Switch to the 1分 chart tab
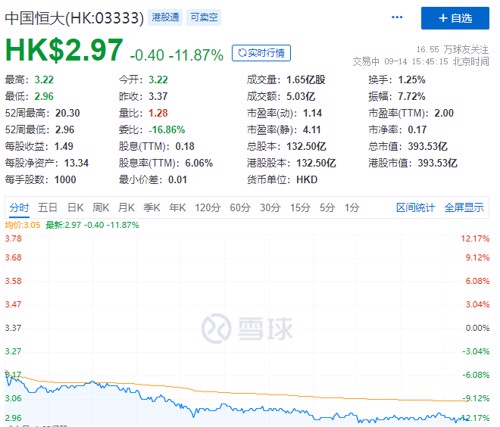The image size is (500, 427). (352, 208)
